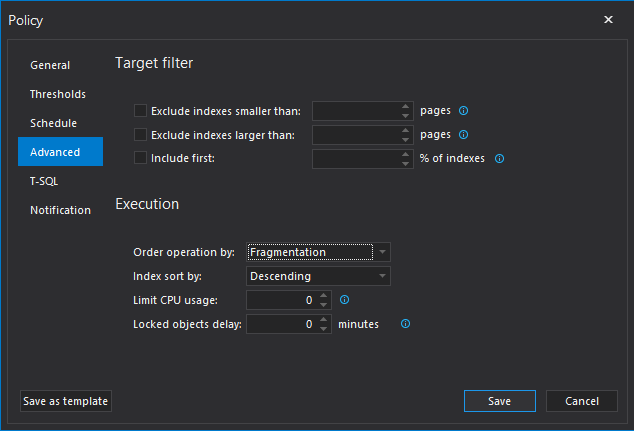This screenshot has width=634, height=431.
Task: Click info icon beside Limit CPU usage
Action: point(344,299)
